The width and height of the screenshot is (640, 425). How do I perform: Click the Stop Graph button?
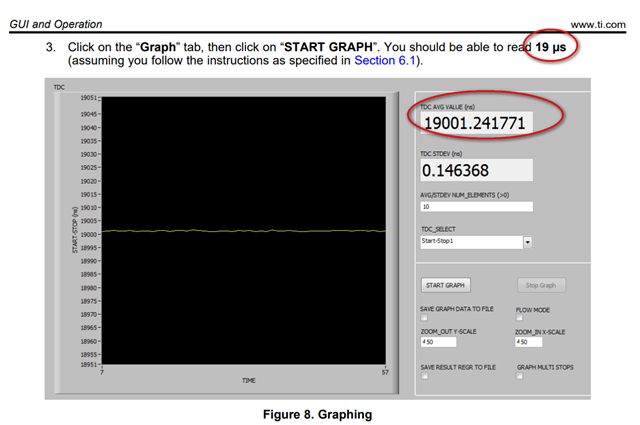[x=541, y=285]
